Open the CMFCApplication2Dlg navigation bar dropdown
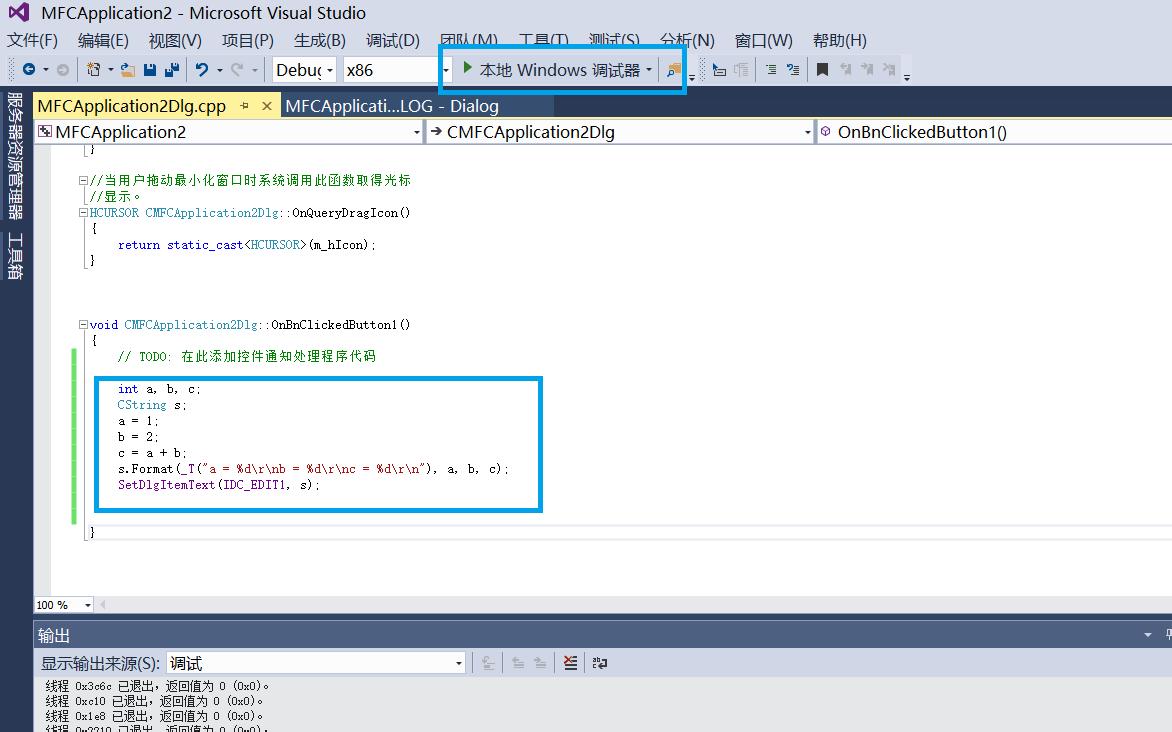Image resolution: width=1172 pixels, height=732 pixels. 807,131
